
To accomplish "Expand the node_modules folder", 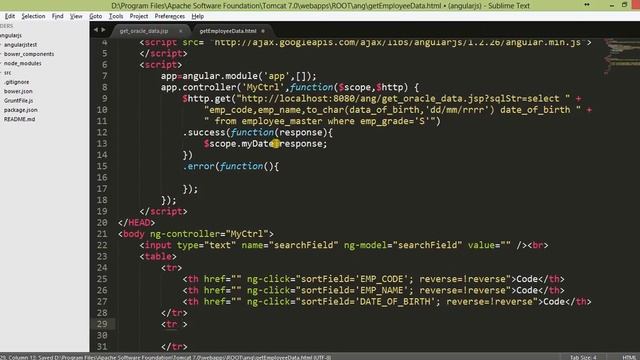I will point(22,64).
